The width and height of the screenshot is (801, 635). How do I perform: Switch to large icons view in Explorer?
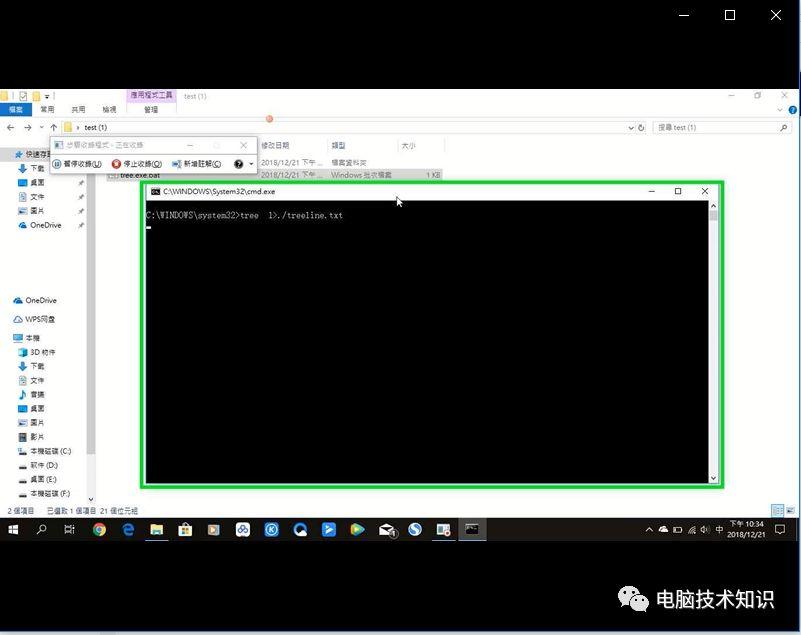click(790, 510)
